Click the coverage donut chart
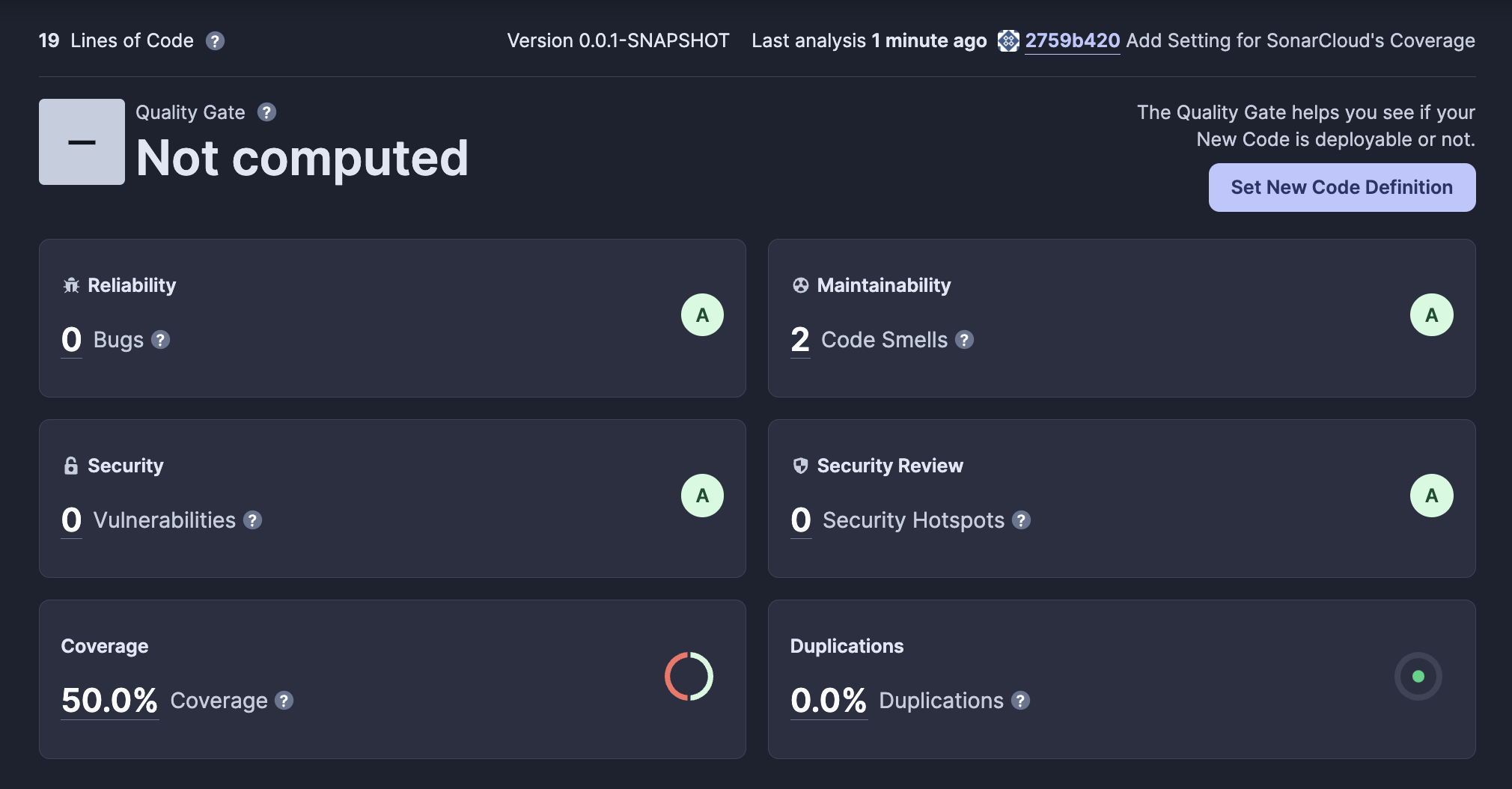The height and width of the screenshot is (789, 1512). click(x=689, y=677)
